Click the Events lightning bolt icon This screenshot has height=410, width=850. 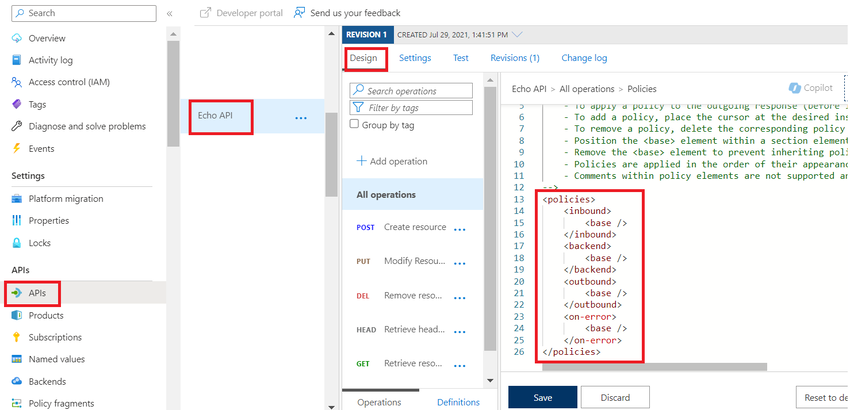(17, 148)
